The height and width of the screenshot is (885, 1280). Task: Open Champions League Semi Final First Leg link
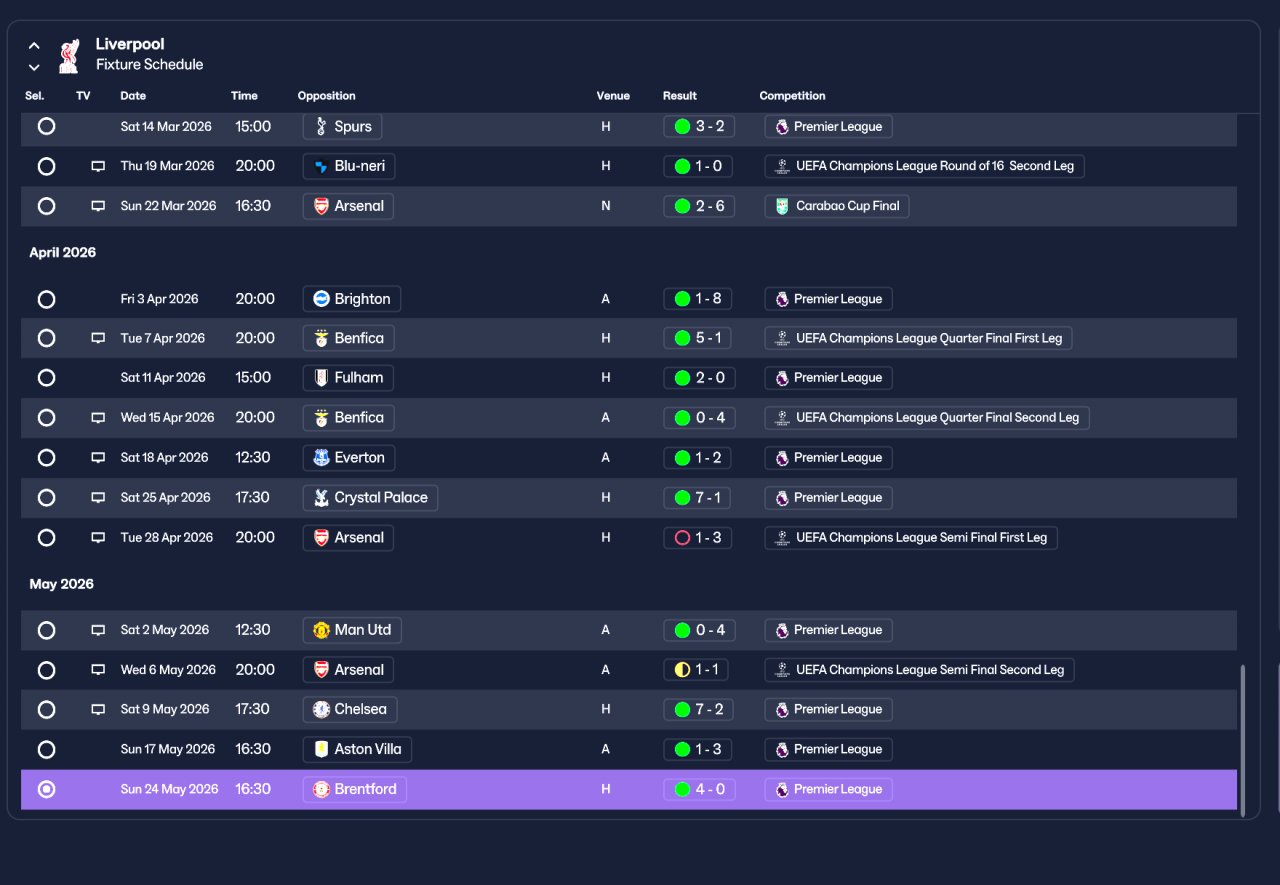click(x=911, y=538)
